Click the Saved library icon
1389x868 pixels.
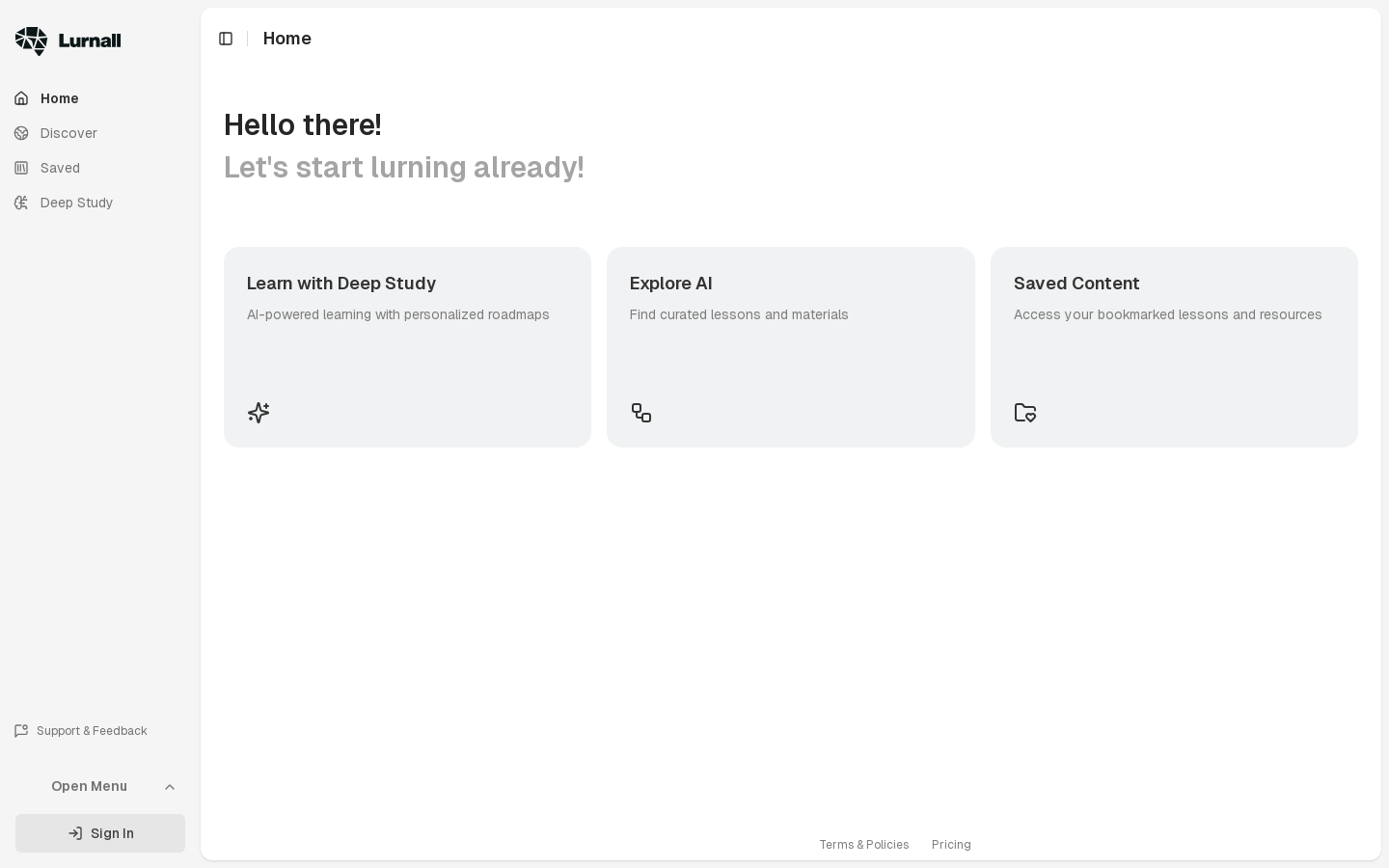pos(21,168)
